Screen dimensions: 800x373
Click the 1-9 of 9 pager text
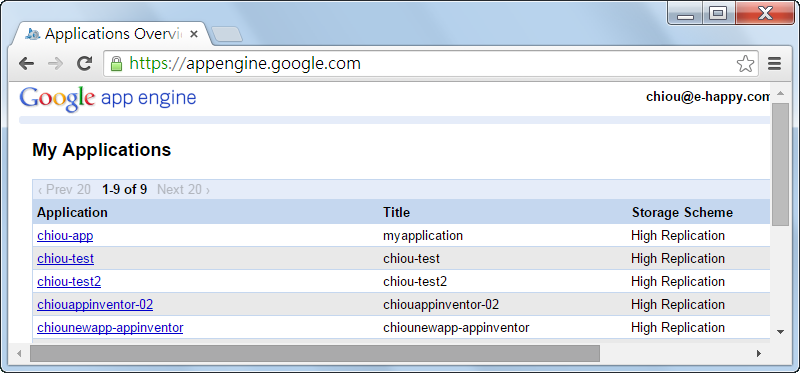124,190
